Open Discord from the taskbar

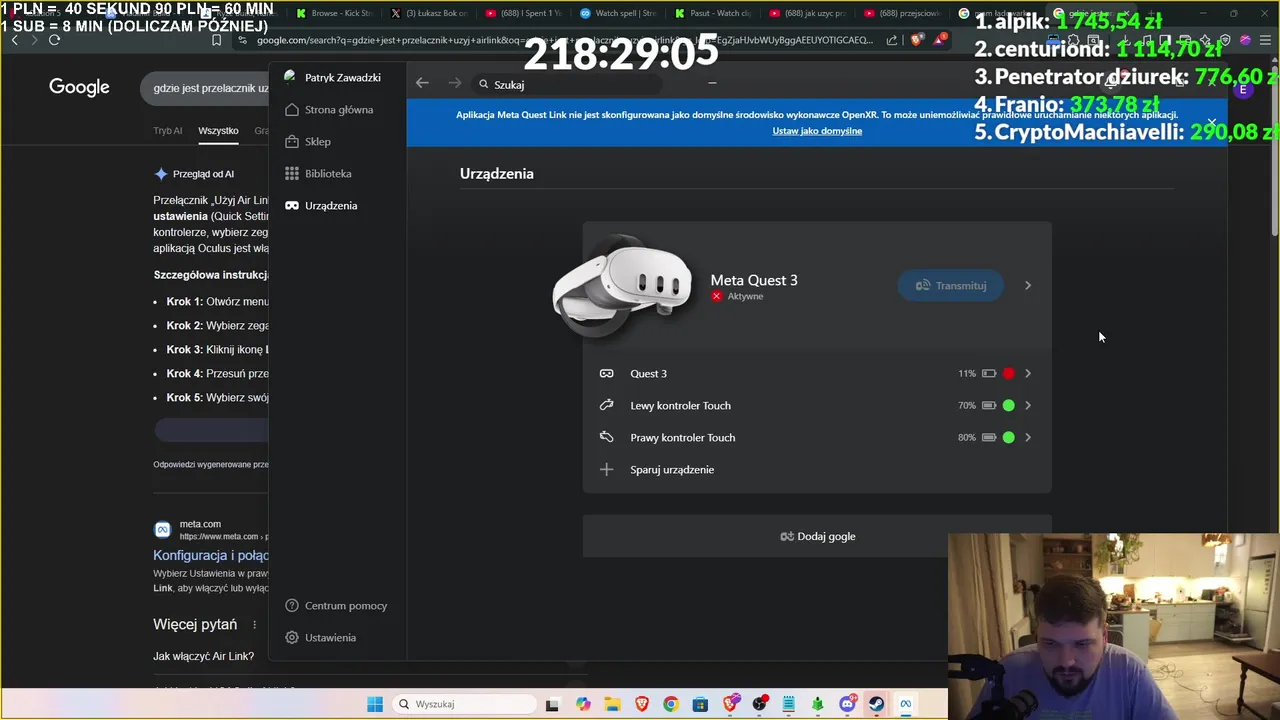pos(847,704)
